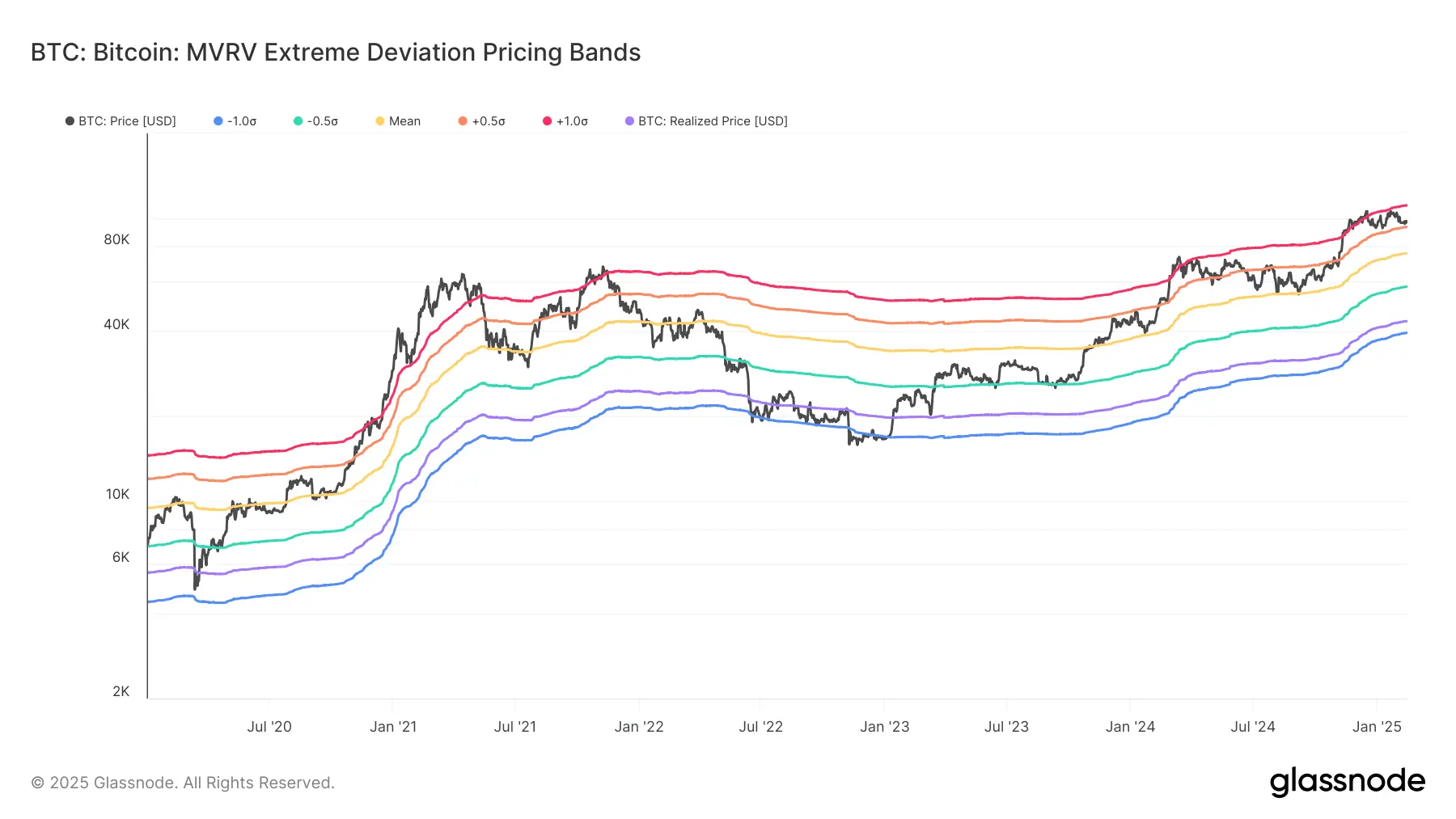
Task: Click the 2K y-axis label
Action: coord(121,691)
